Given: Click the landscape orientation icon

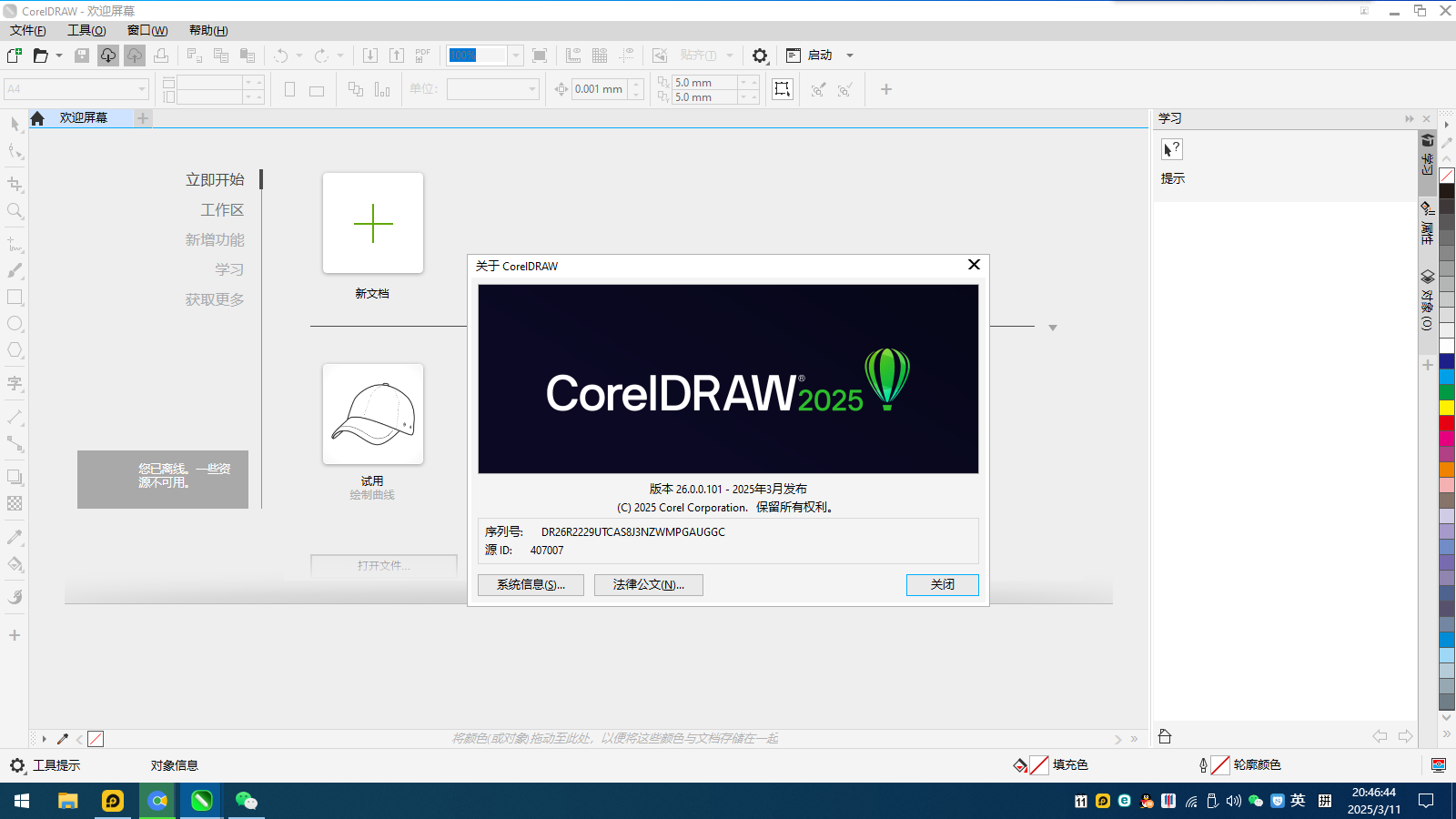Looking at the screenshot, I should point(317,90).
